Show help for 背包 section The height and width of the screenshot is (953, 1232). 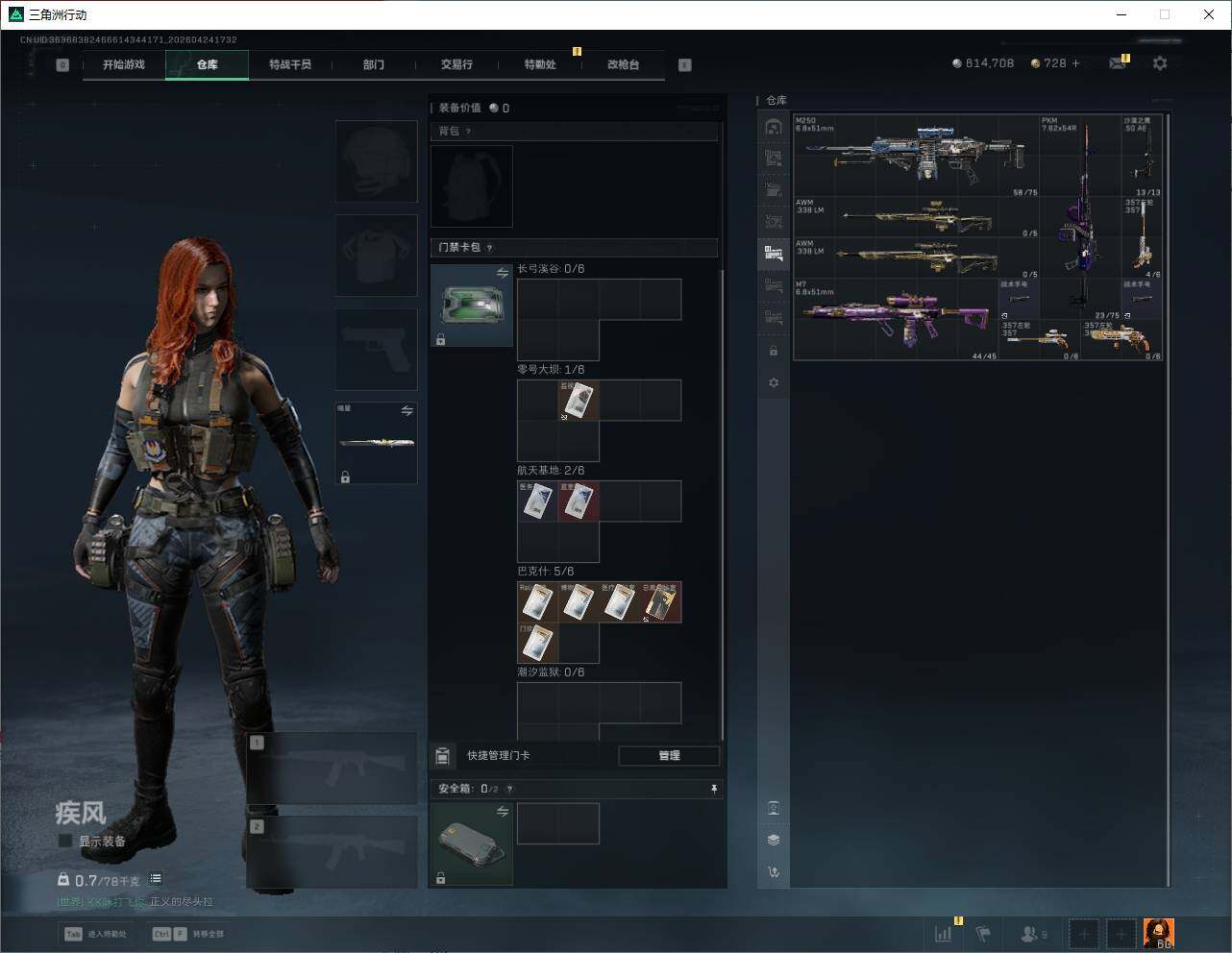(468, 132)
